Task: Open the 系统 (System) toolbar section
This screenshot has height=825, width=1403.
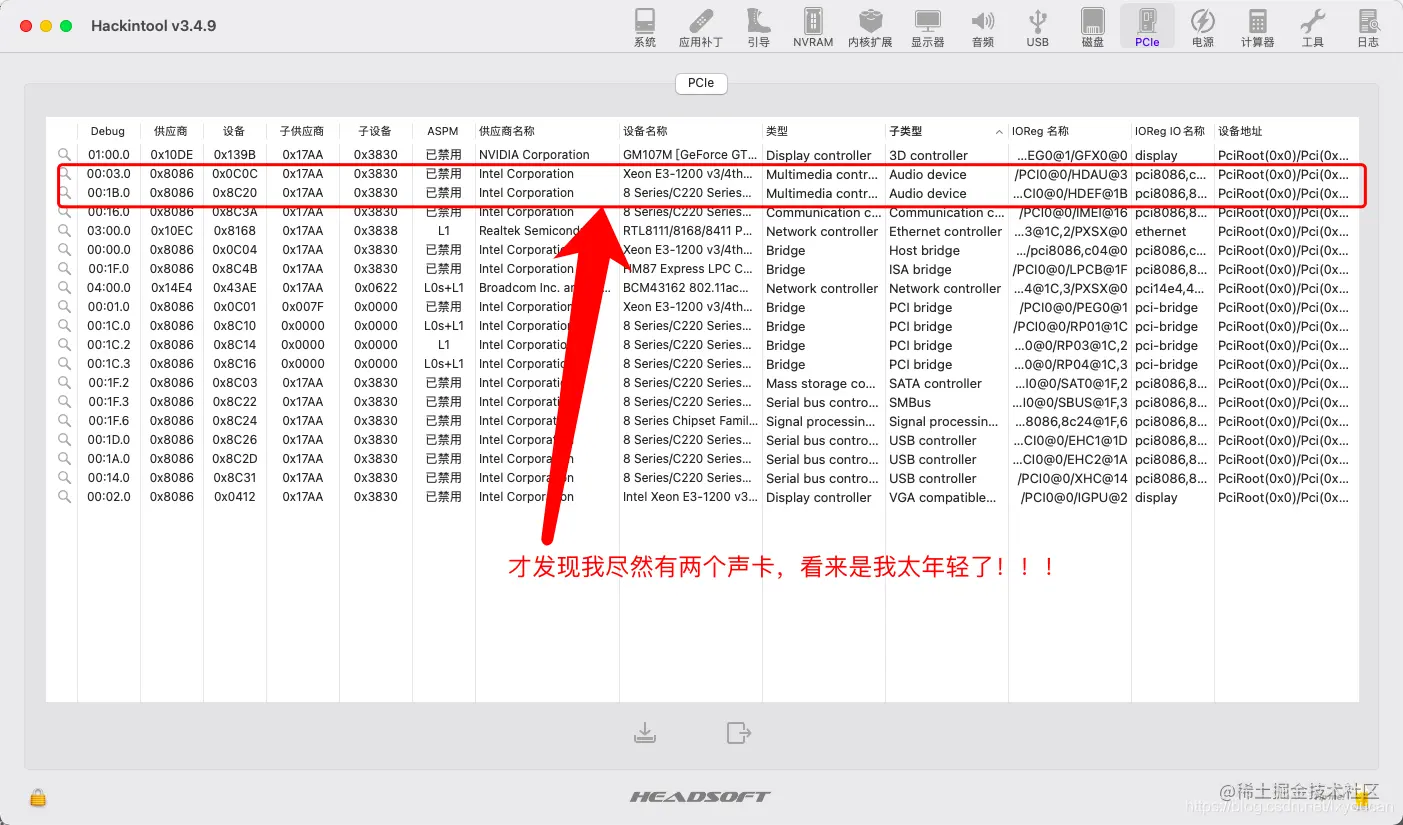Action: click(645, 28)
